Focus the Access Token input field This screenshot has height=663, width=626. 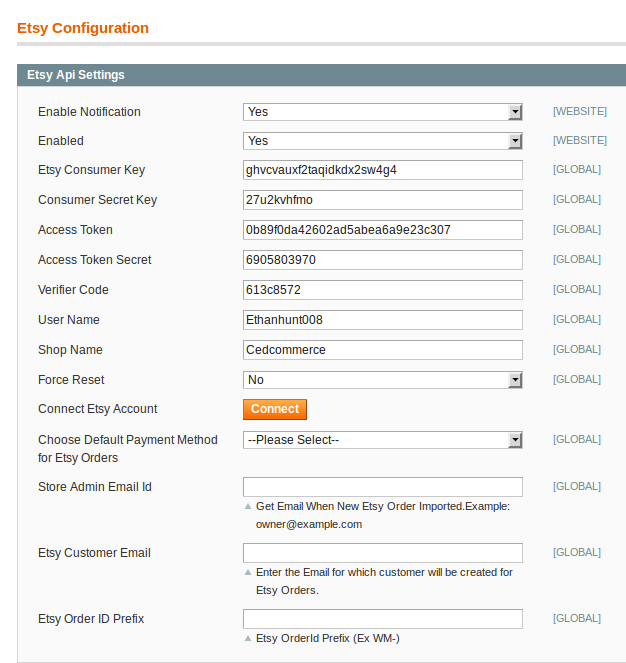pos(383,230)
